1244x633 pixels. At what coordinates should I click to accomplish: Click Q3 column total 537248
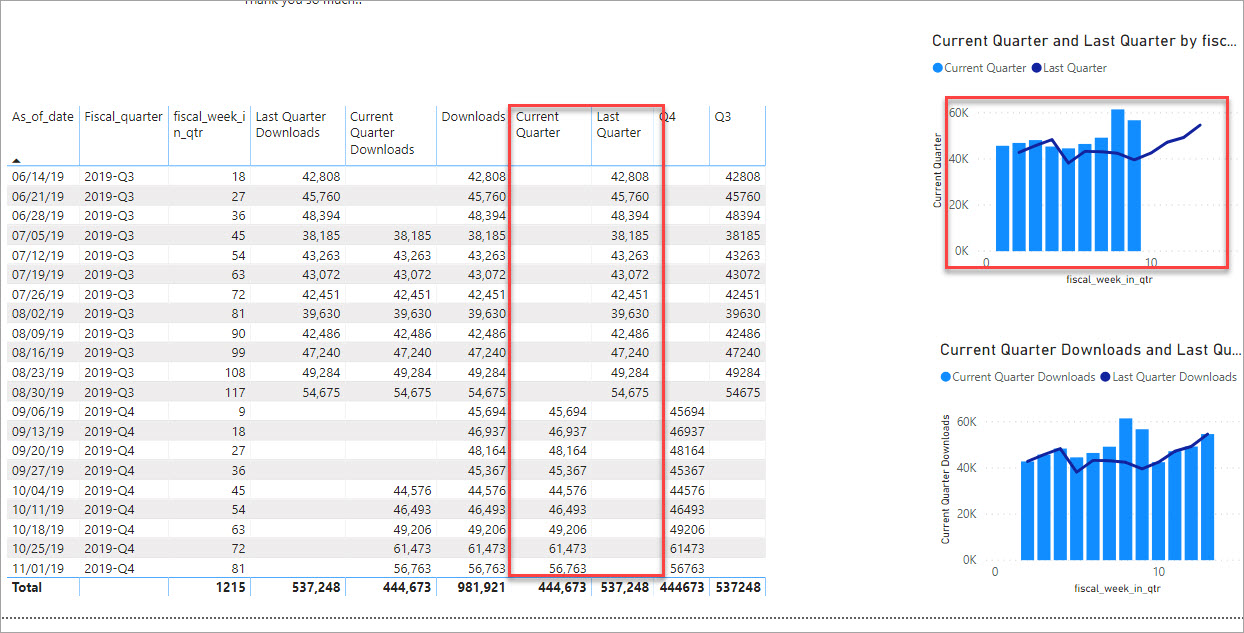(x=737, y=588)
